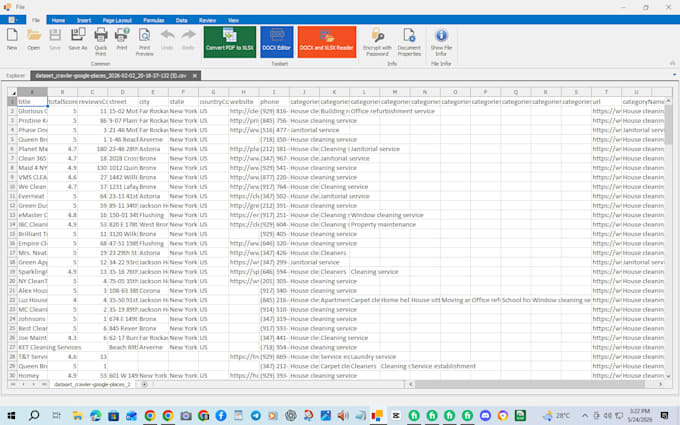Add a new sheet with plus button
Screen dimensions: 680x425
(144, 384)
